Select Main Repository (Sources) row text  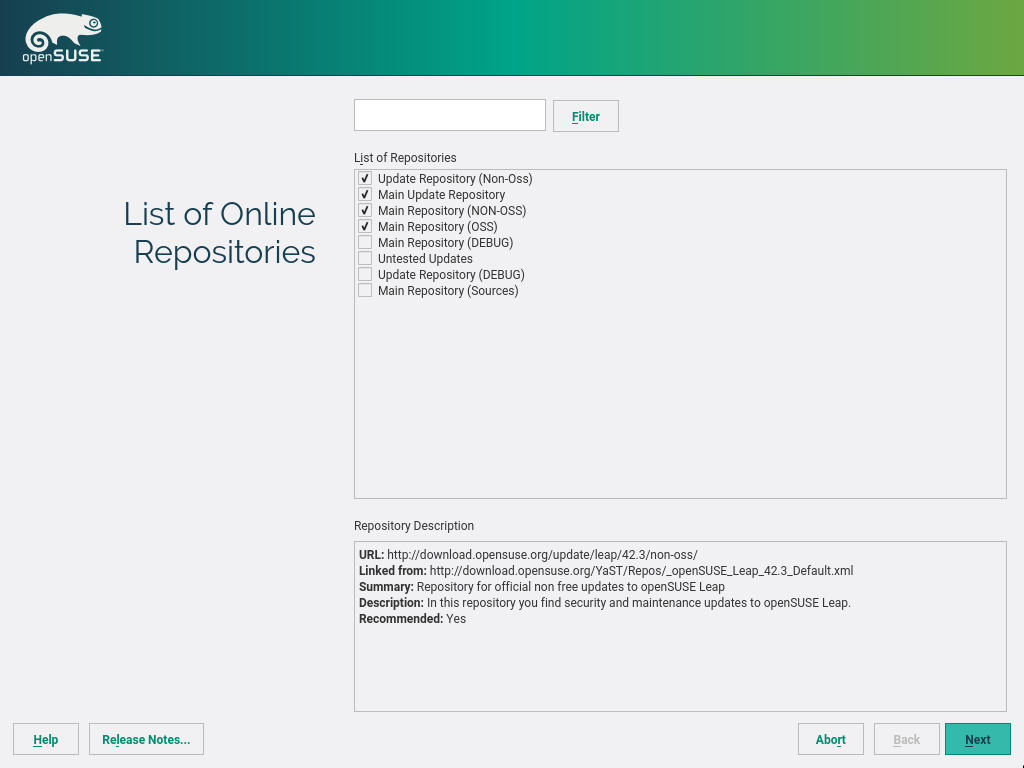(448, 291)
